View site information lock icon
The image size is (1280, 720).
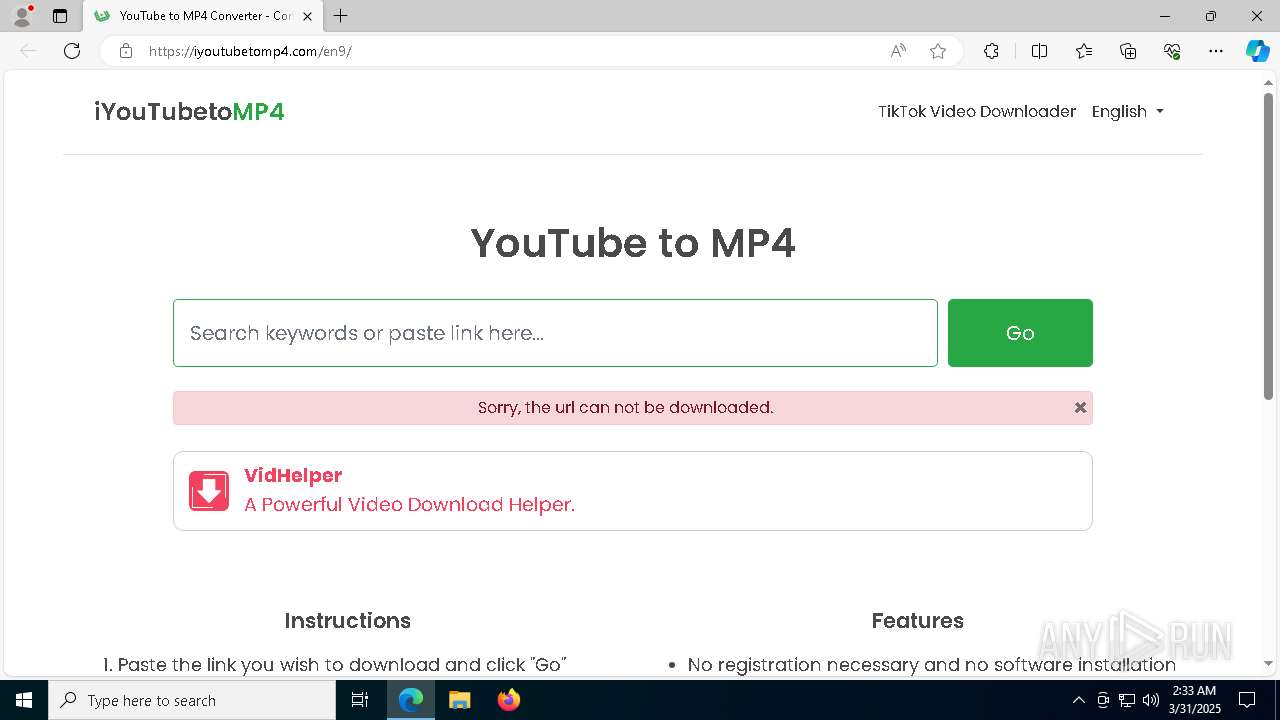pyautogui.click(x=125, y=51)
